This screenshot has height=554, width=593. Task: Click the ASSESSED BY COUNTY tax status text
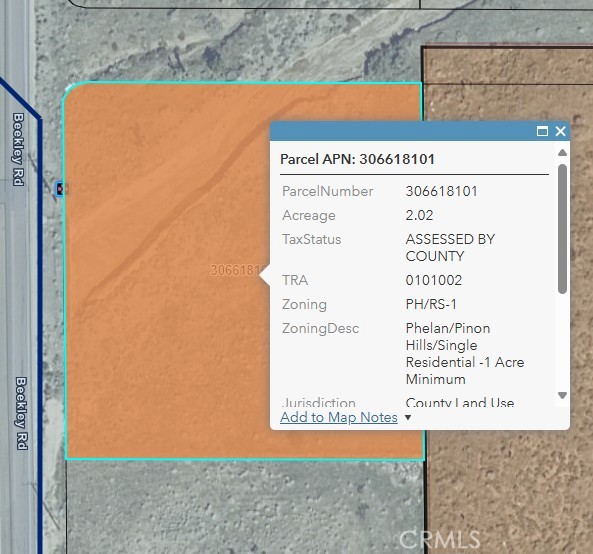[450, 248]
